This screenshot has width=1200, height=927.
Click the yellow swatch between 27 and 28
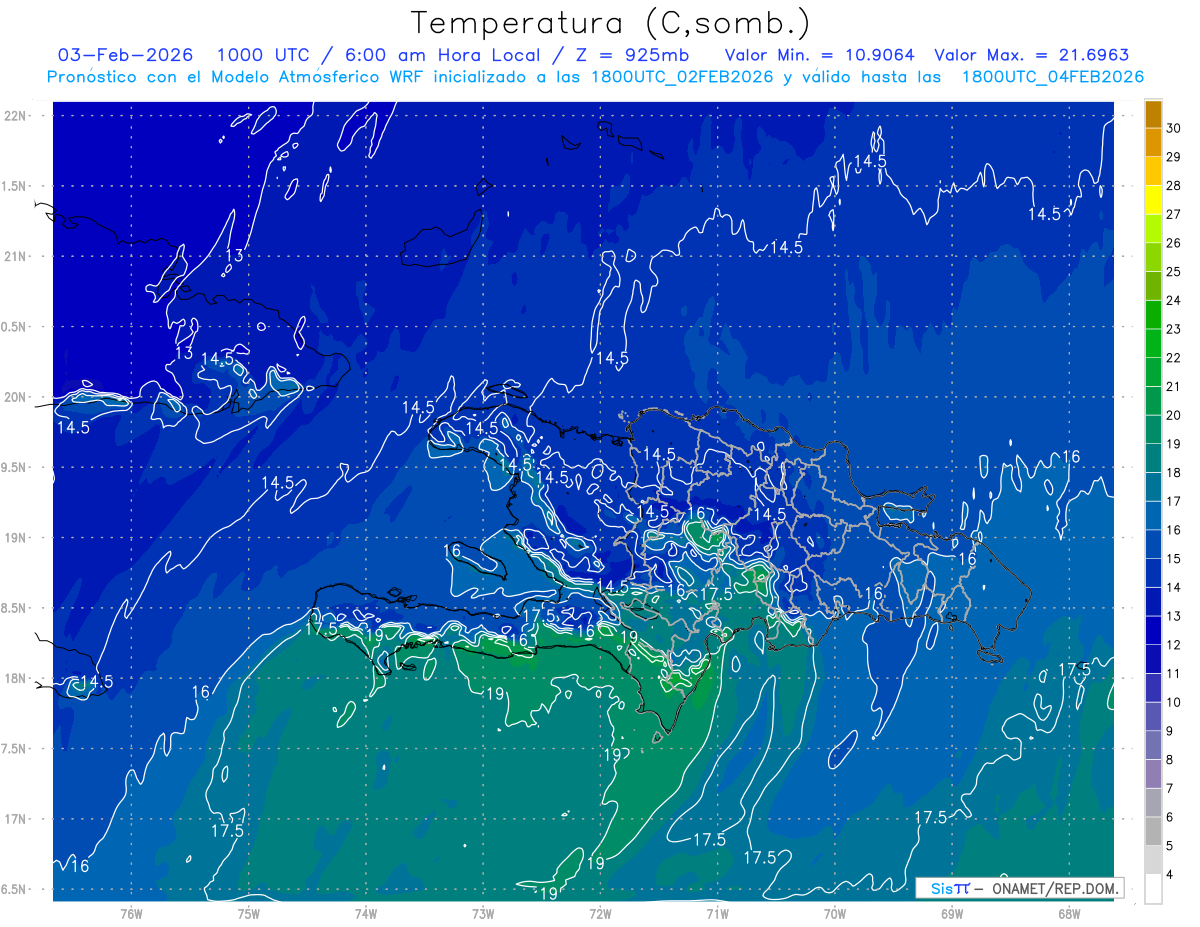click(x=1154, y=200)
